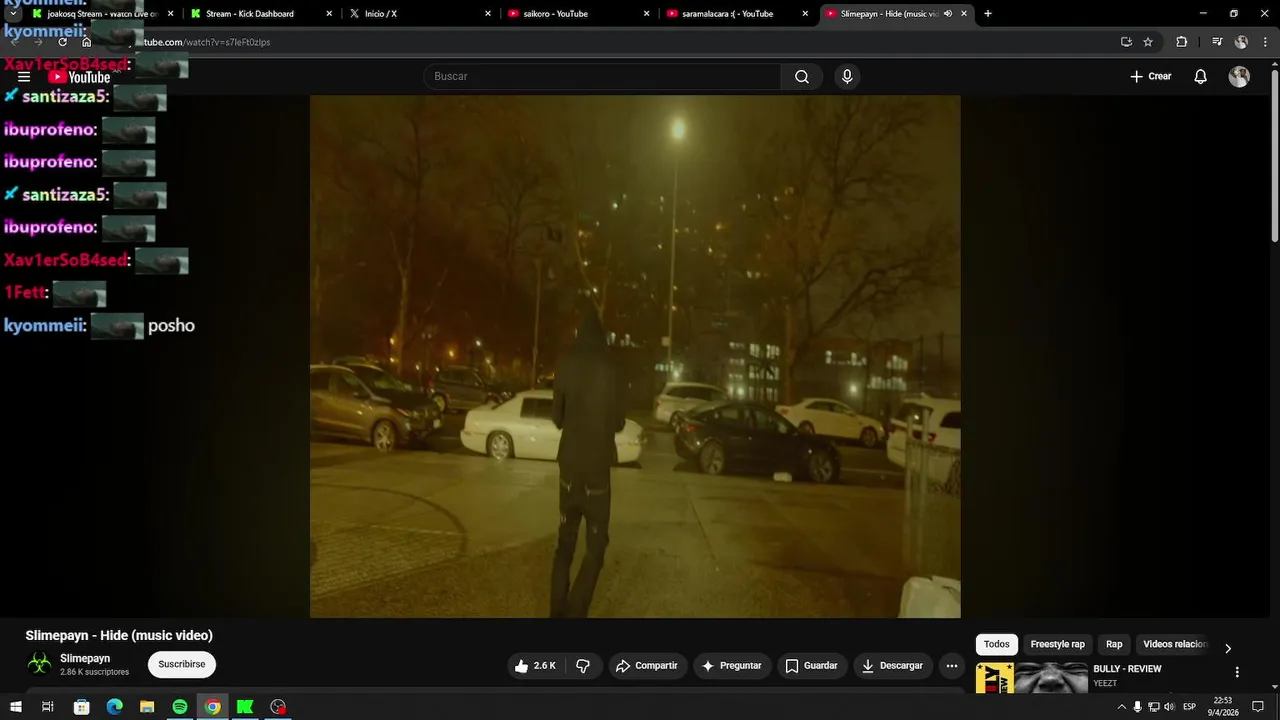Screen dimensions: 1280x720
Task: Click the 2.86 K suscriptores text
Action: [95, 673]
